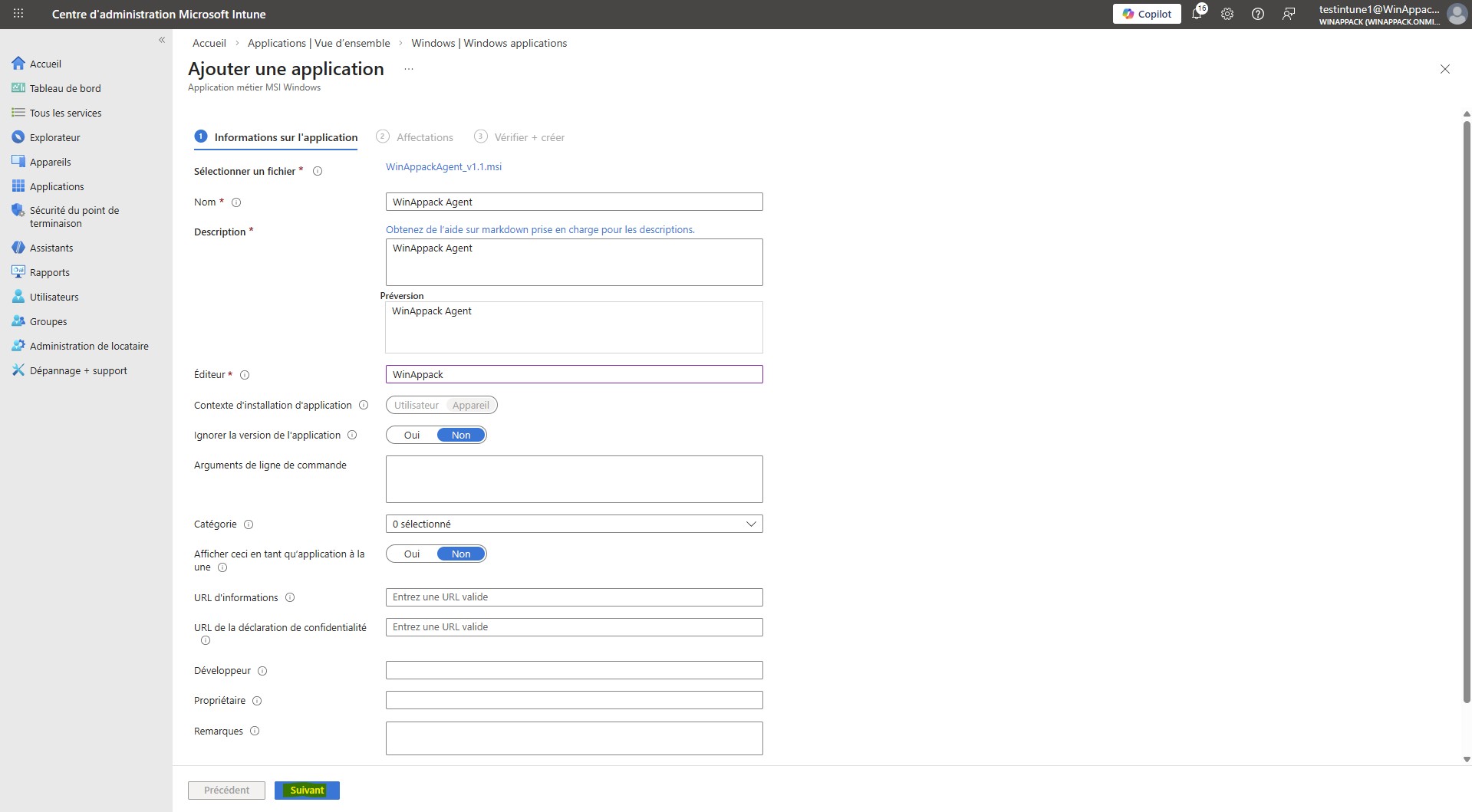
Task: Open the help panel
Action: 1257,14
